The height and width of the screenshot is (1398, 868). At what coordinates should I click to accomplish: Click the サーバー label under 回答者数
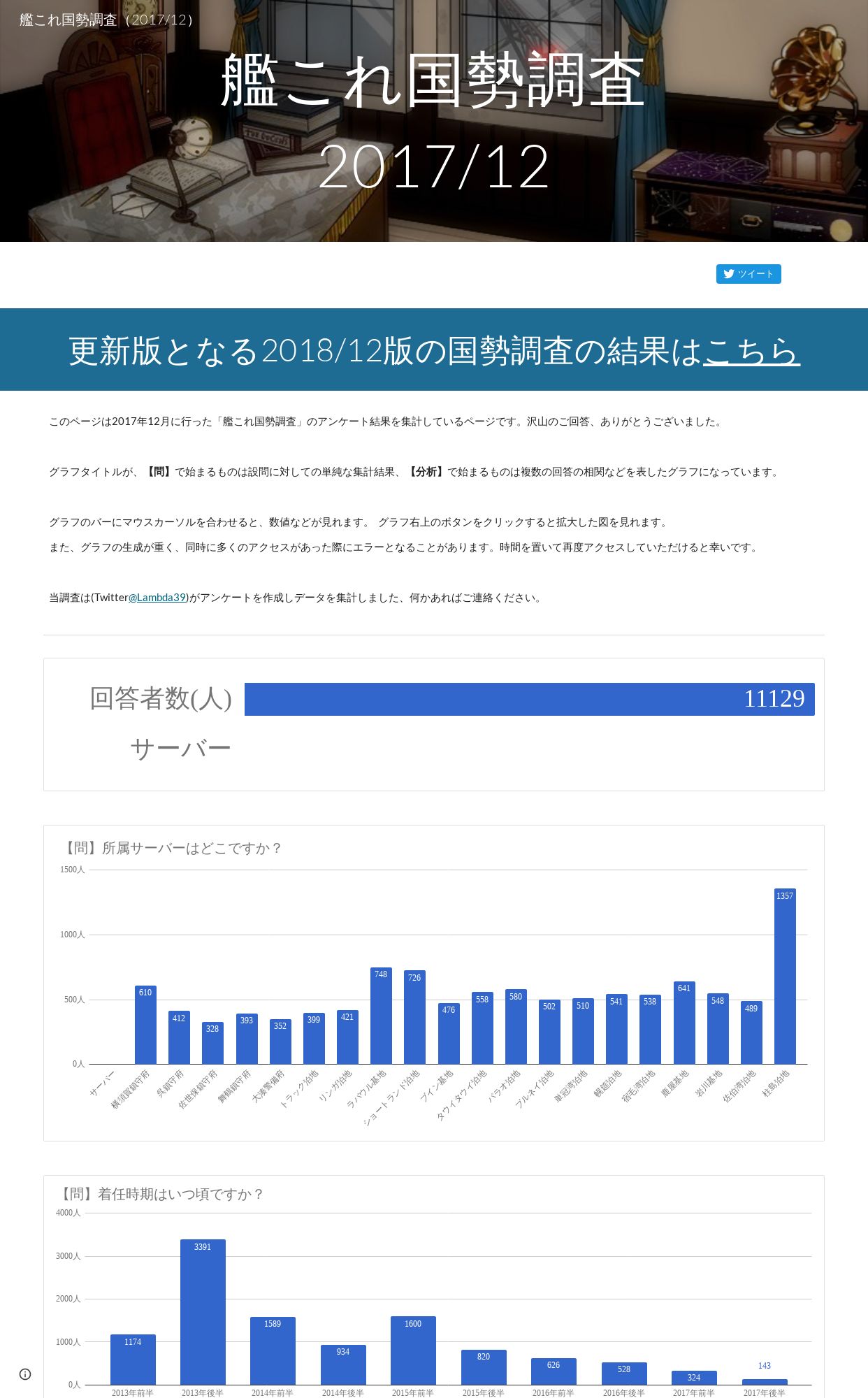click(x=180, y=749)
